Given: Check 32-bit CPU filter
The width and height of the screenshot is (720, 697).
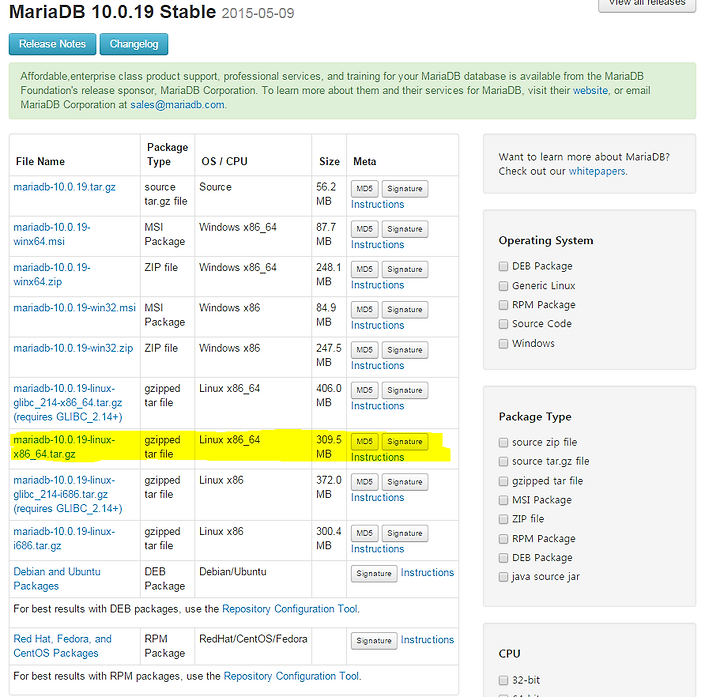Looking at the screenshot, I should click(503, 680).
